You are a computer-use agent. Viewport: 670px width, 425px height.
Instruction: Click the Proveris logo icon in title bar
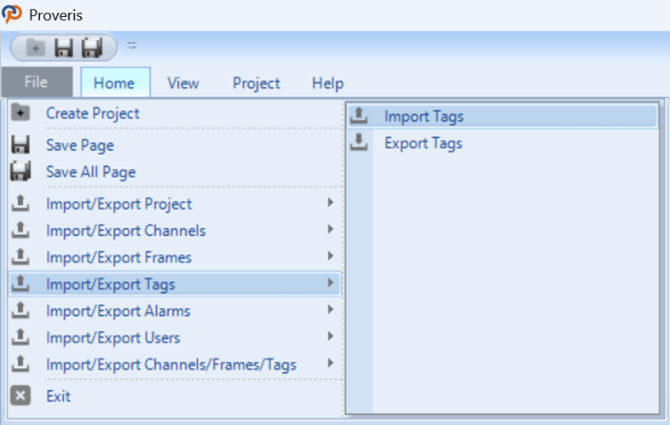click(12, 14)
